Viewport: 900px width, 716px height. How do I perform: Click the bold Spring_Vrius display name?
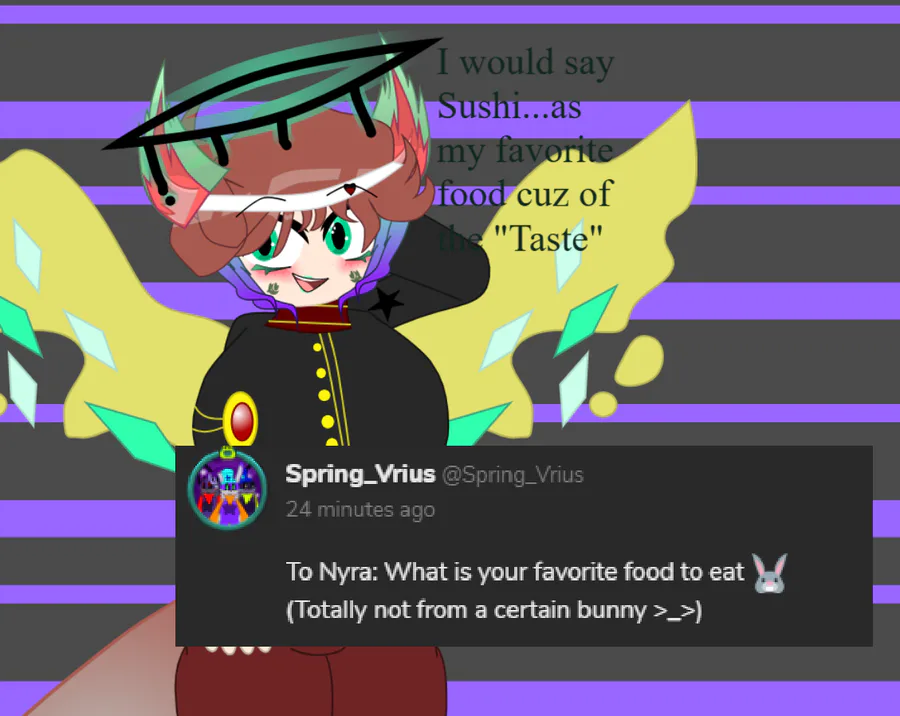pos(360,474)
